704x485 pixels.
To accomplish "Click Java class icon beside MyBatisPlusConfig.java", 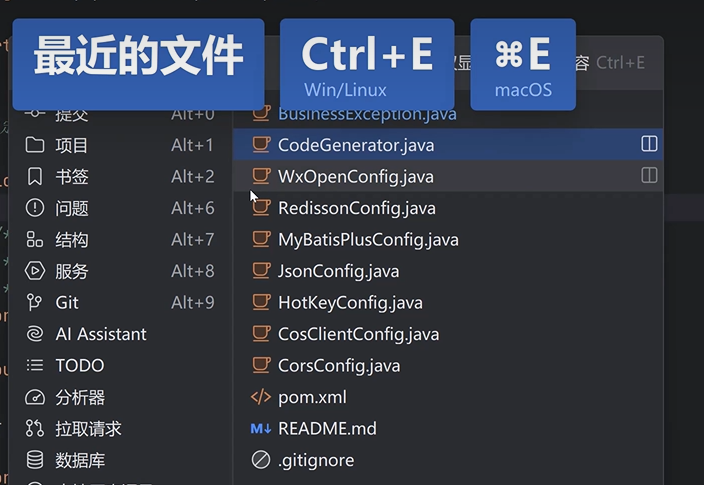I will (261, 239).
